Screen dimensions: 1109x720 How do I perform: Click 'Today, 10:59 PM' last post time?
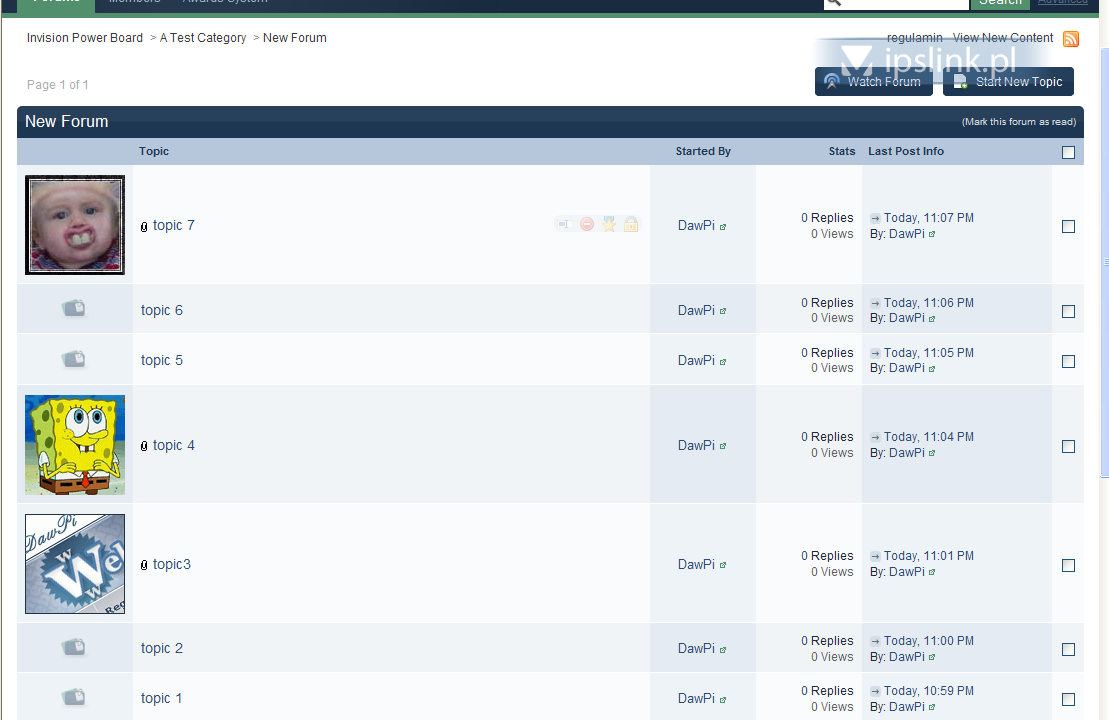[x=929, y=691]
